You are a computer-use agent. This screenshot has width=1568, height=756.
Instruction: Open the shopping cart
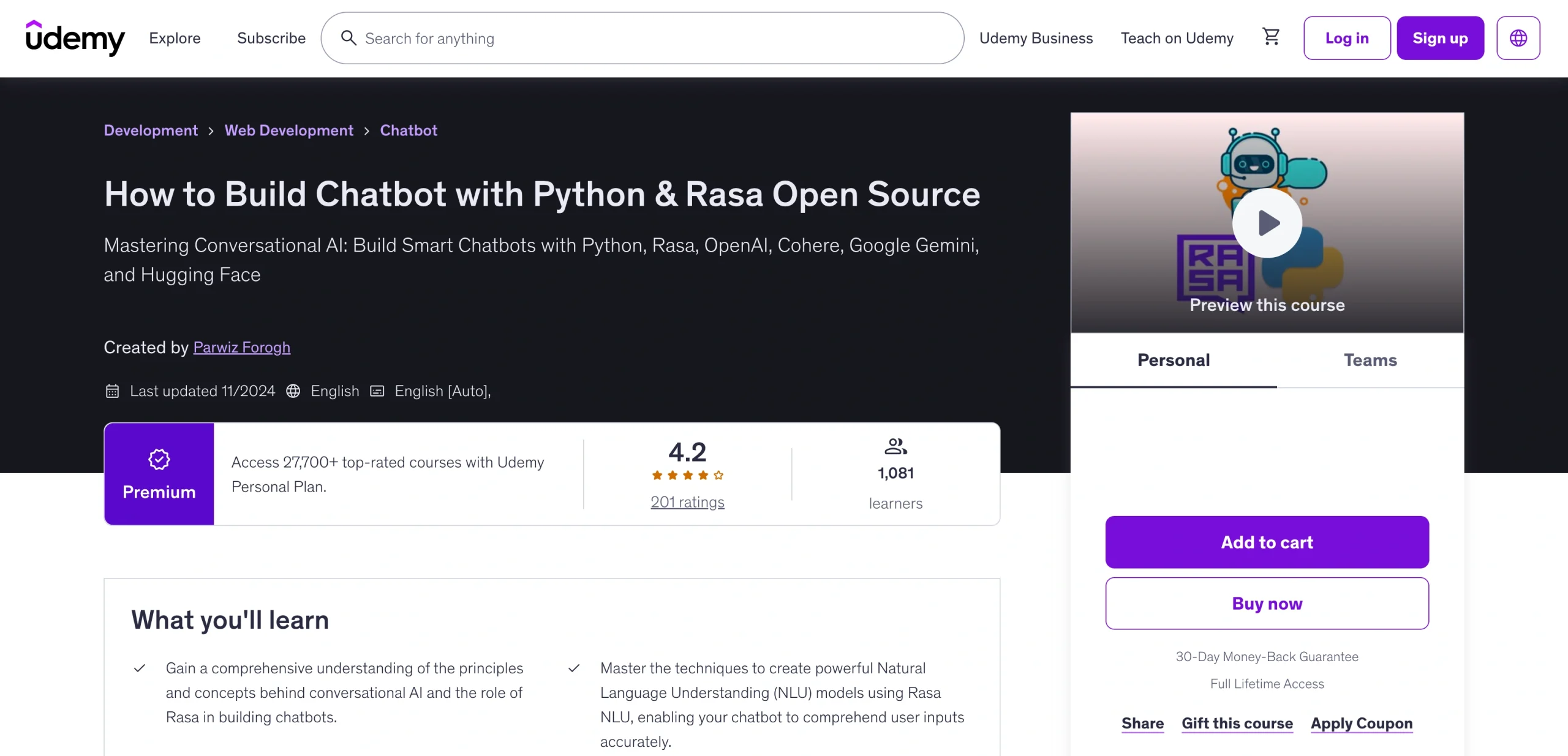coord(1272,37)
